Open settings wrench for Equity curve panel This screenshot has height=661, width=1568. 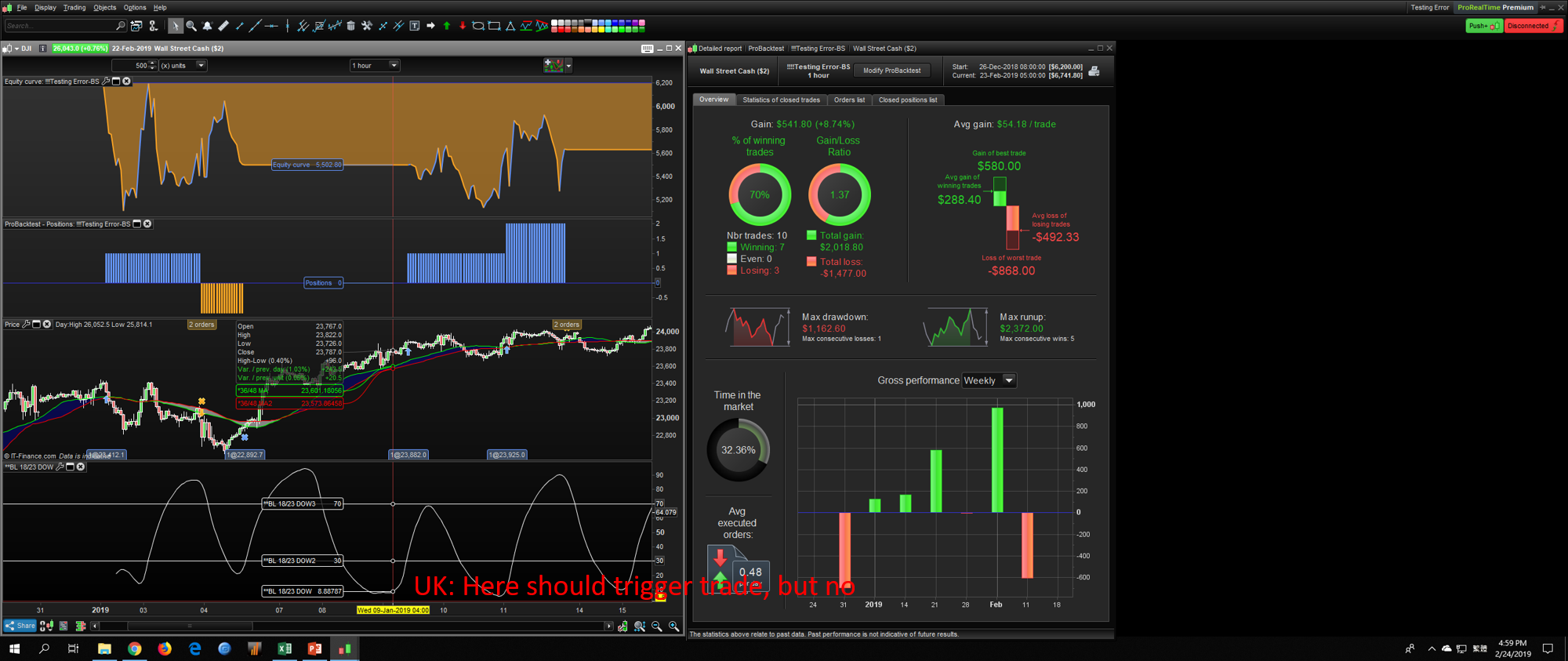[106, 81]
